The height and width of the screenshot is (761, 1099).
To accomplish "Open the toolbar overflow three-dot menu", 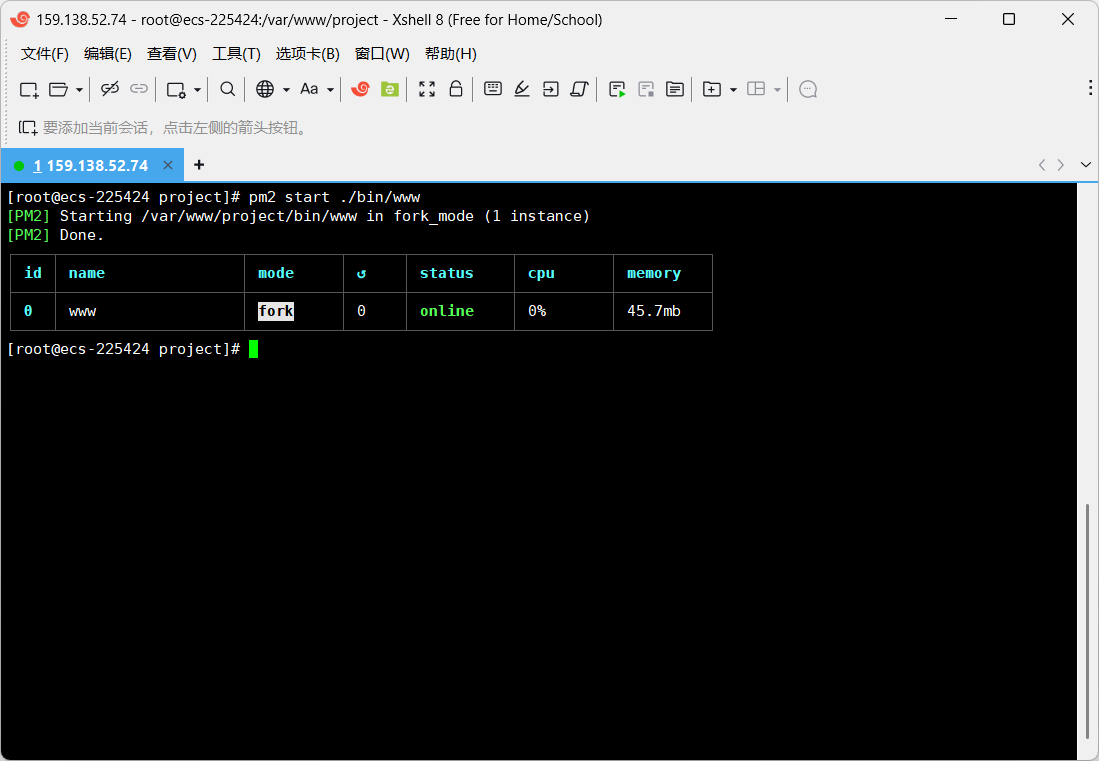I will coord(1090,88).
